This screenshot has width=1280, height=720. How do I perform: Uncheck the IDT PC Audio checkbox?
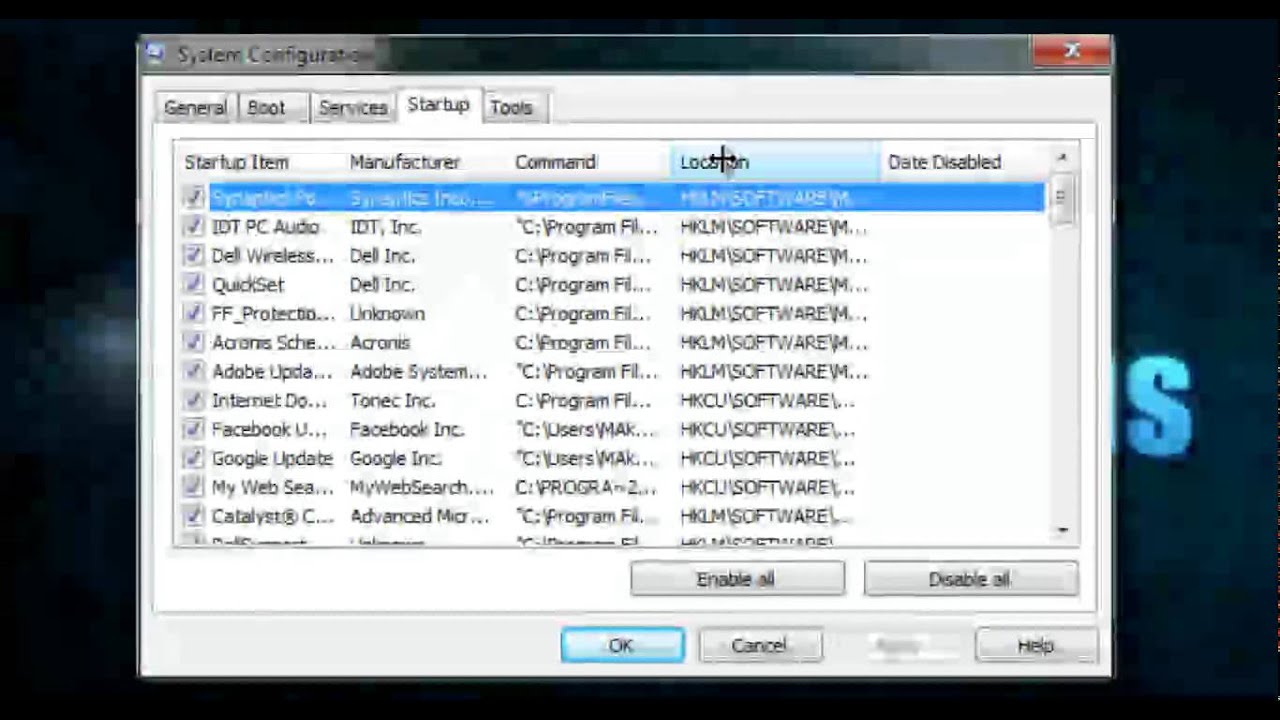tap(194, 227)
